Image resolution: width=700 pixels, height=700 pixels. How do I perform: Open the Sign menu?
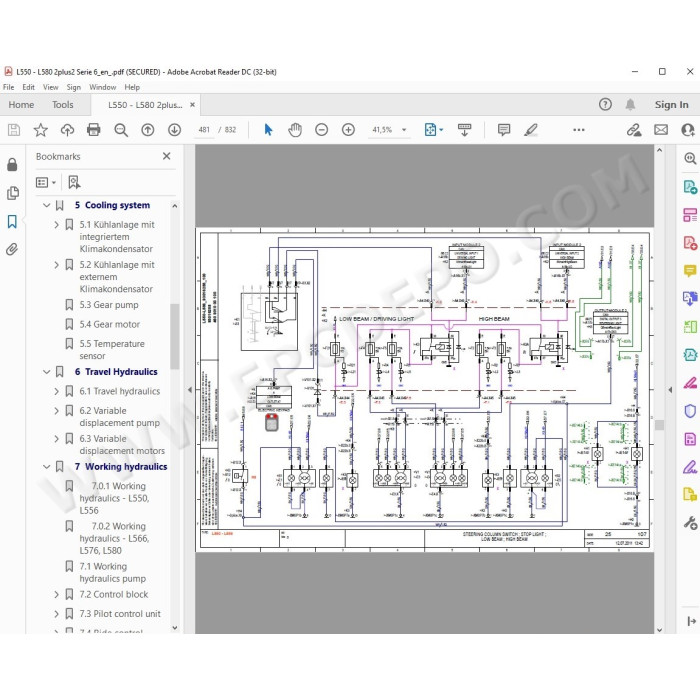coord(74,87)
